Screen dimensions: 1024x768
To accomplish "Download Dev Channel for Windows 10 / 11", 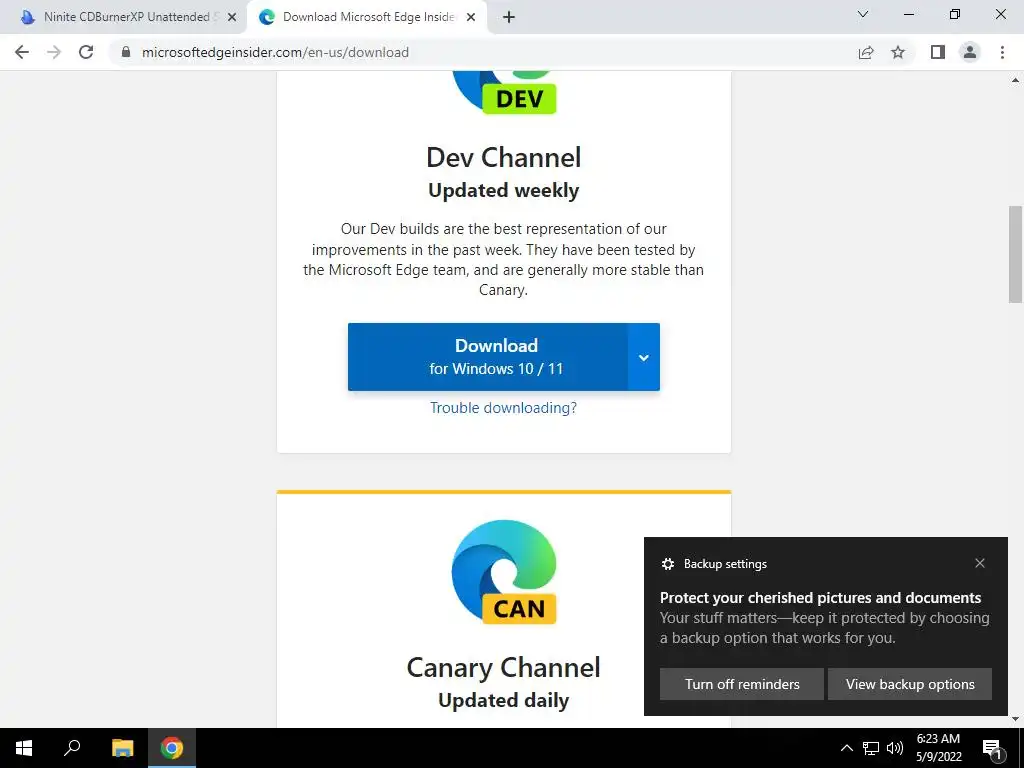I will point(488,357).
